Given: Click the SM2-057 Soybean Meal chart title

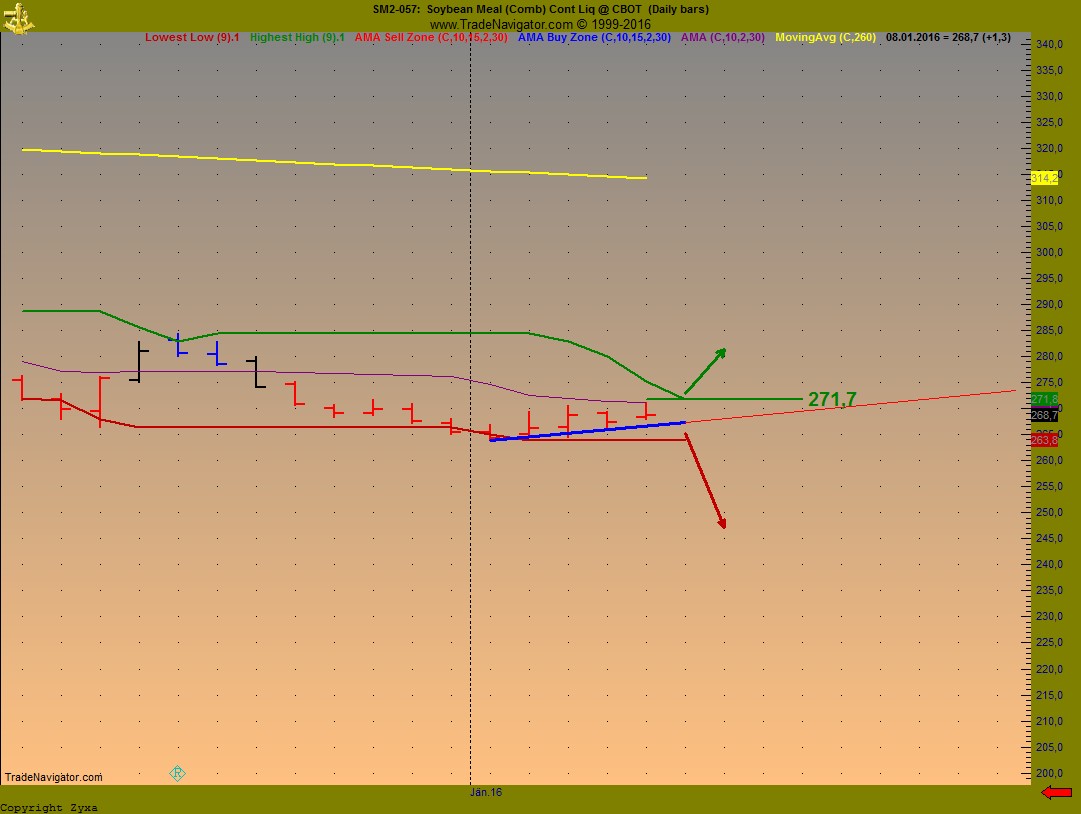Looking at the screenshot, I should (540, 9).
